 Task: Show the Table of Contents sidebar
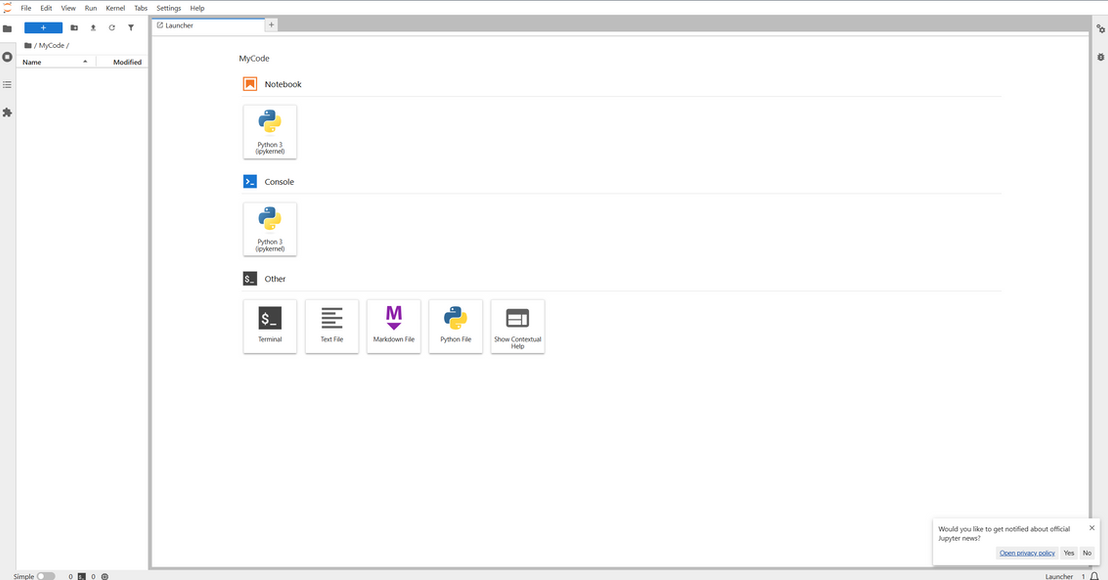point(7,85)
